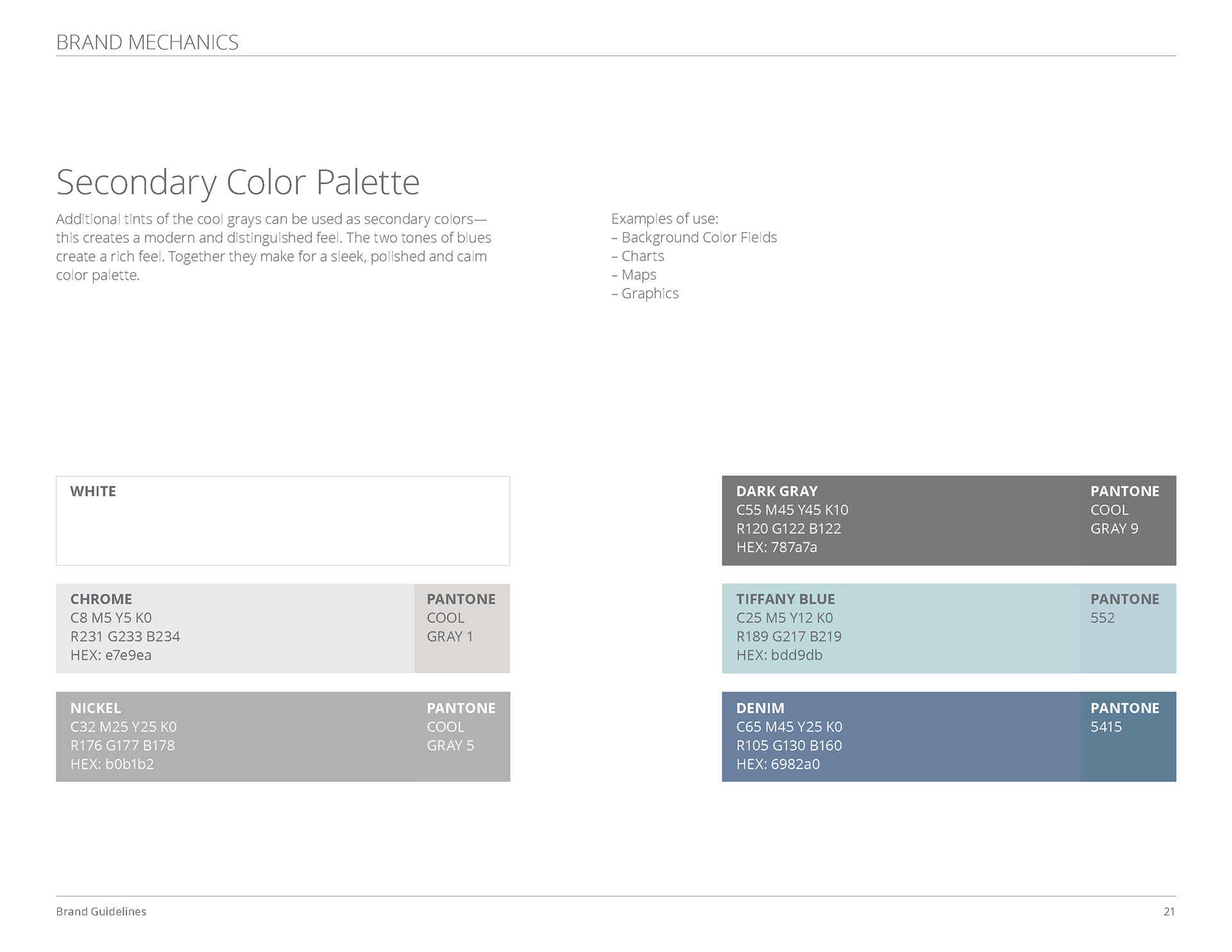Click the Nickel gray swatch
This screenshot has height=952, width=1232.
[235, 736]
